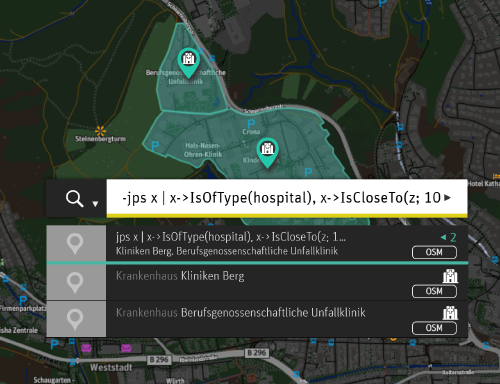
Task: Click the magnifying glass search icon
Action: (74, 199)
